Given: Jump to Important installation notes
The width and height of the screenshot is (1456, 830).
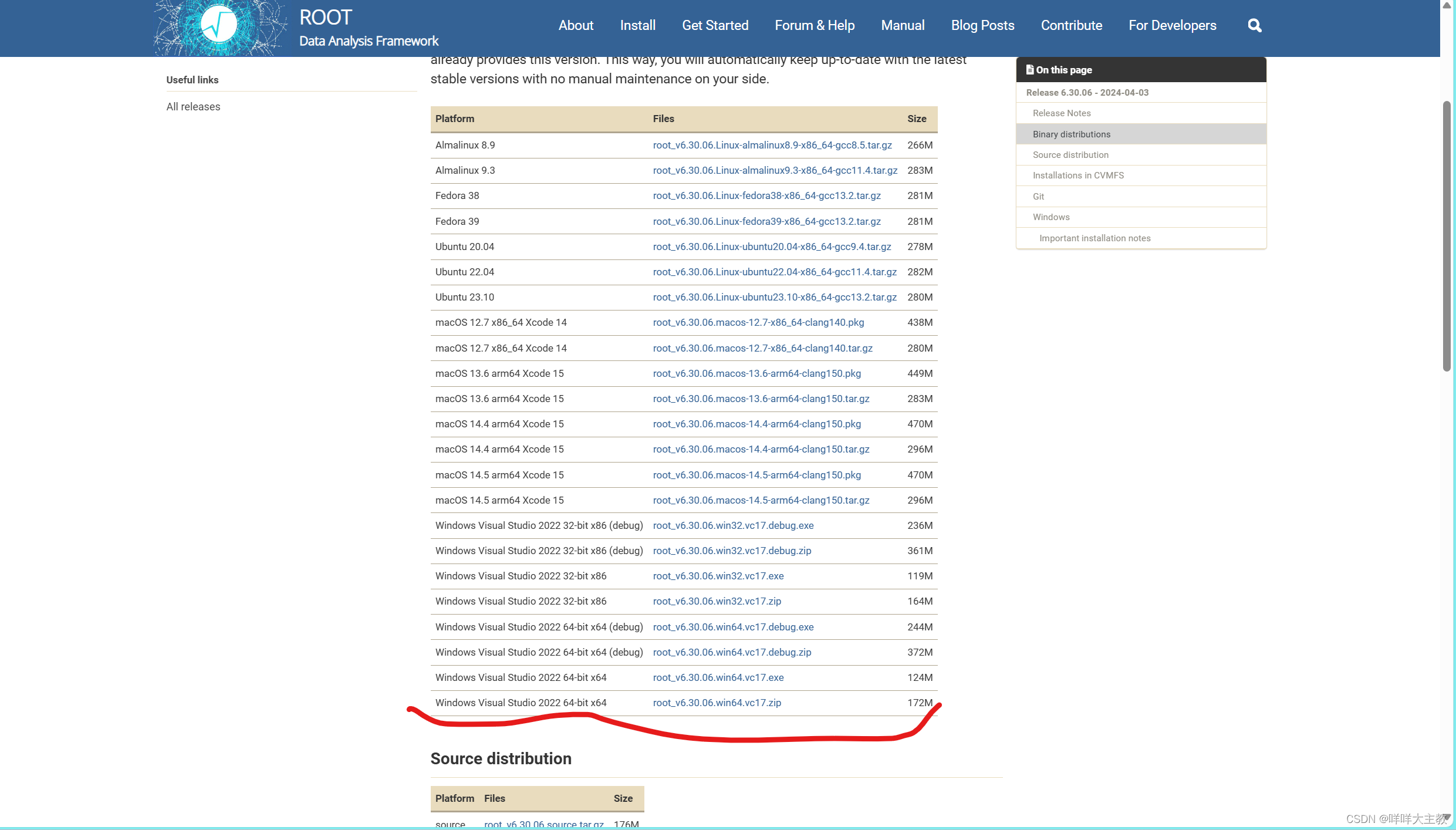Looking at the screenshot, I should [1094, 238].
